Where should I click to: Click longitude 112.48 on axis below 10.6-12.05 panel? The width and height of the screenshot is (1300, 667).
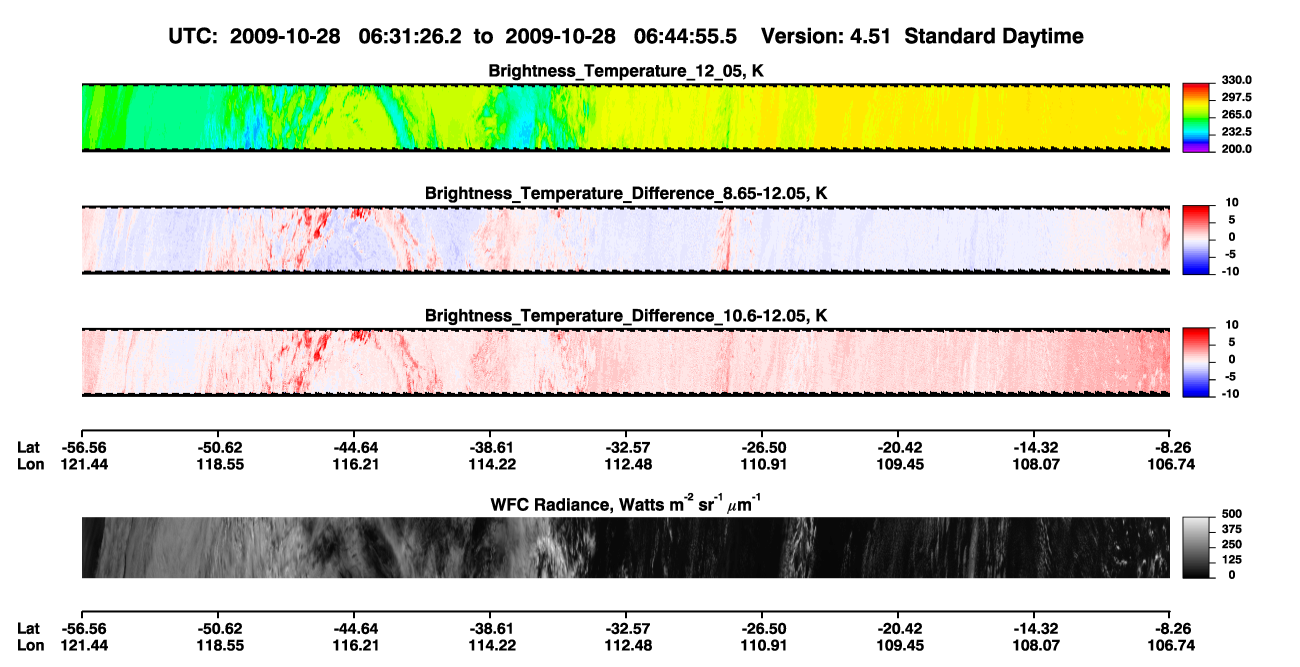[625, 464]
